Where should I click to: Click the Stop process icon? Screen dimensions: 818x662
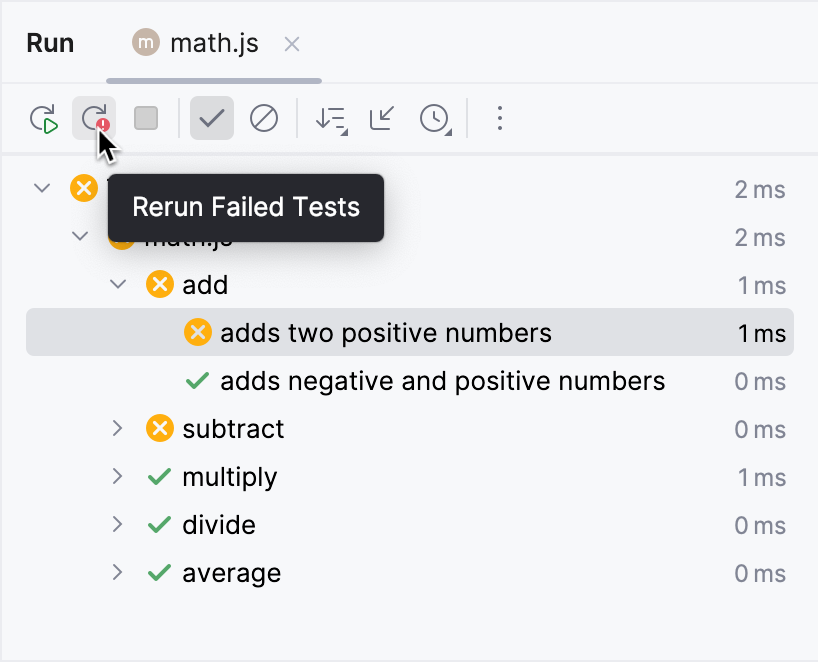coord(144,118)
